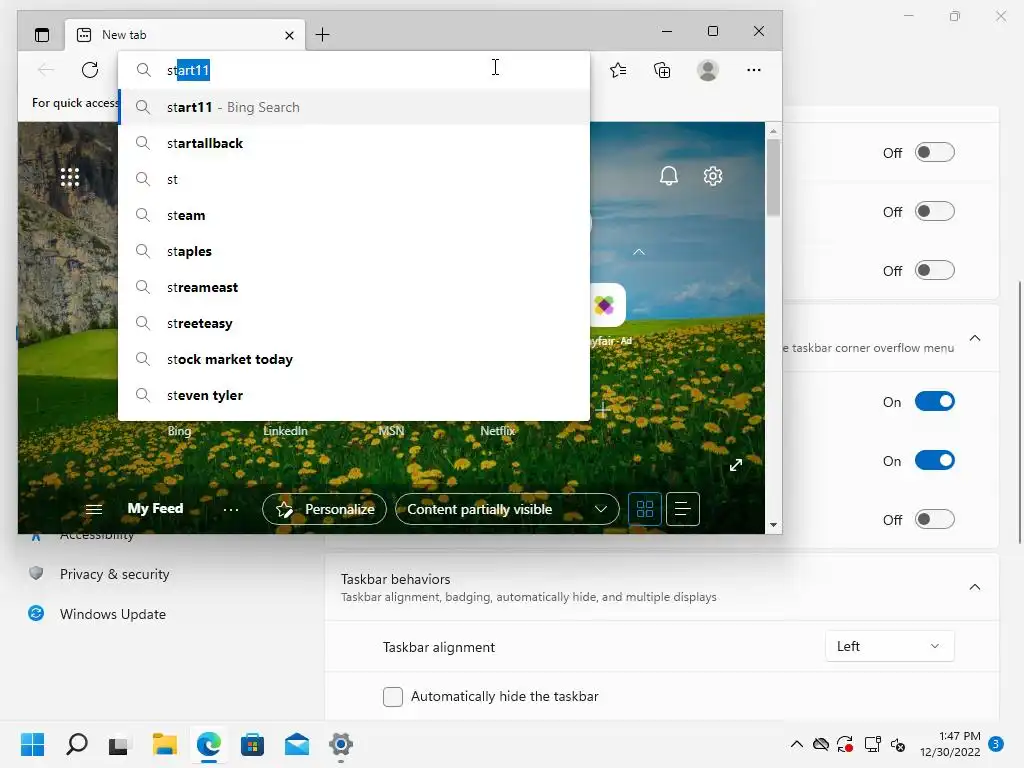
Task: Open a new tab with plus button
Action: click(323, 35)
